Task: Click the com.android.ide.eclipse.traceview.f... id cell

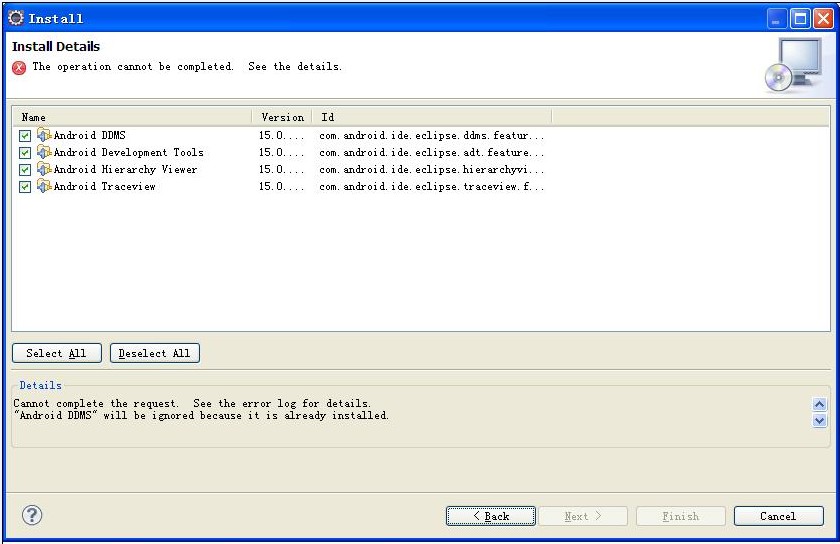Action: (432, 187)
